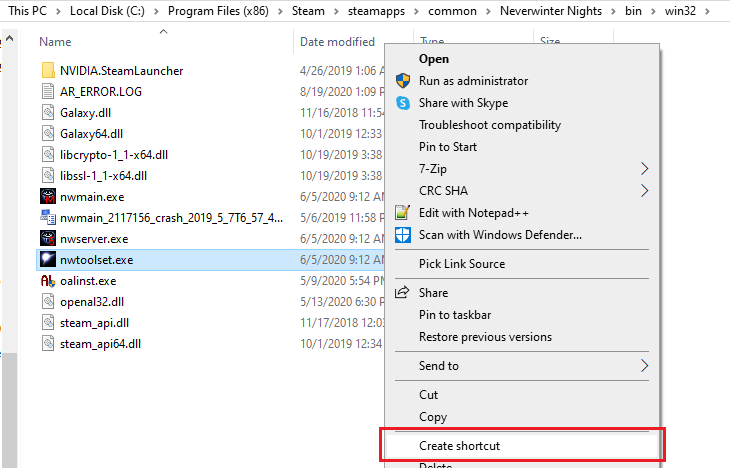The width and height of the screenshot is (730, 468).
Task: Go to steamapps folder breadcrumb
Action: pos(376,11)
